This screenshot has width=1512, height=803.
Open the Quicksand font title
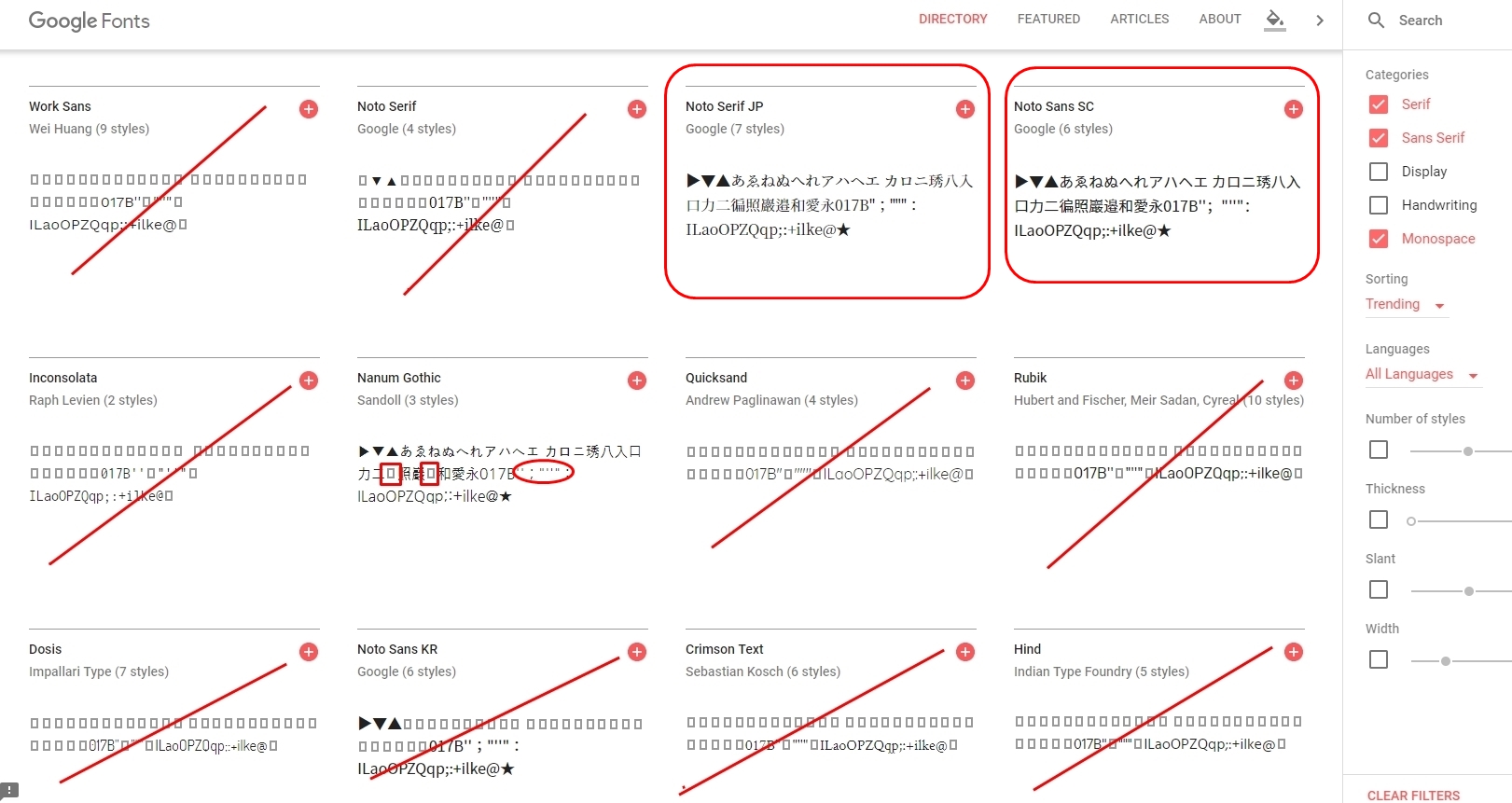tap(716, 378)
